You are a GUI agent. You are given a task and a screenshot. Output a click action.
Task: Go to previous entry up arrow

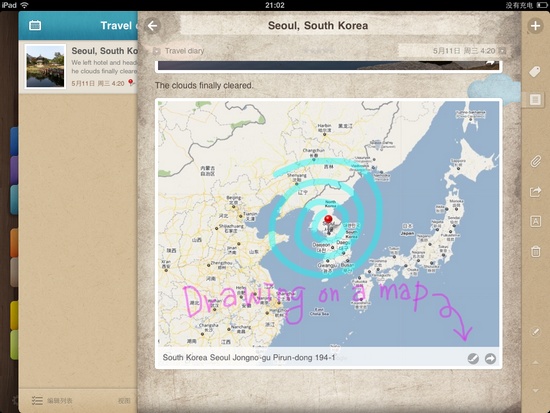[535, 362]
